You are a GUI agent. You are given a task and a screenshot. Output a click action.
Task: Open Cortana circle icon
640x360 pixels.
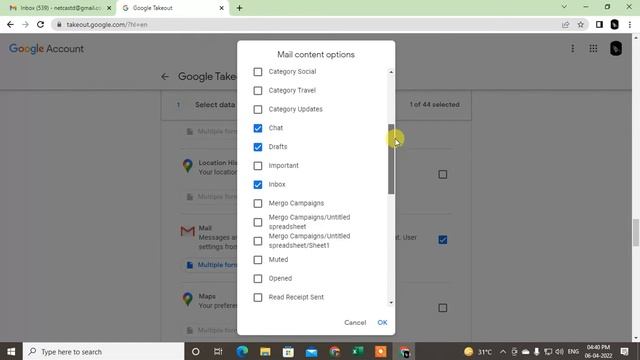tap(196, 351)
